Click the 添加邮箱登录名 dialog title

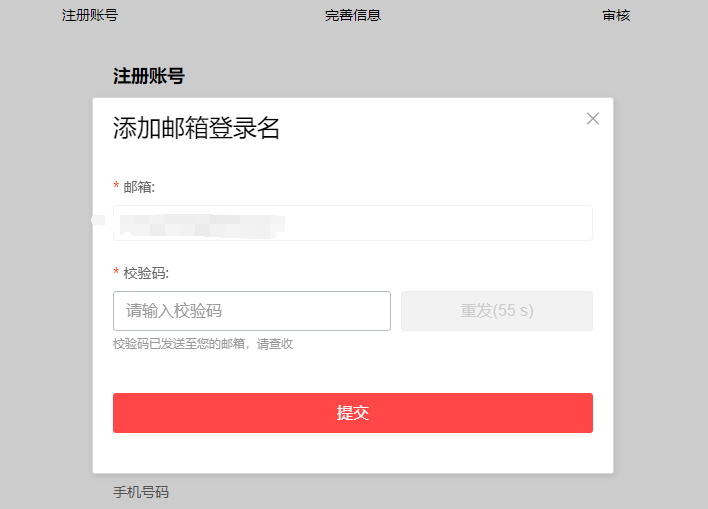click(196, 128)
